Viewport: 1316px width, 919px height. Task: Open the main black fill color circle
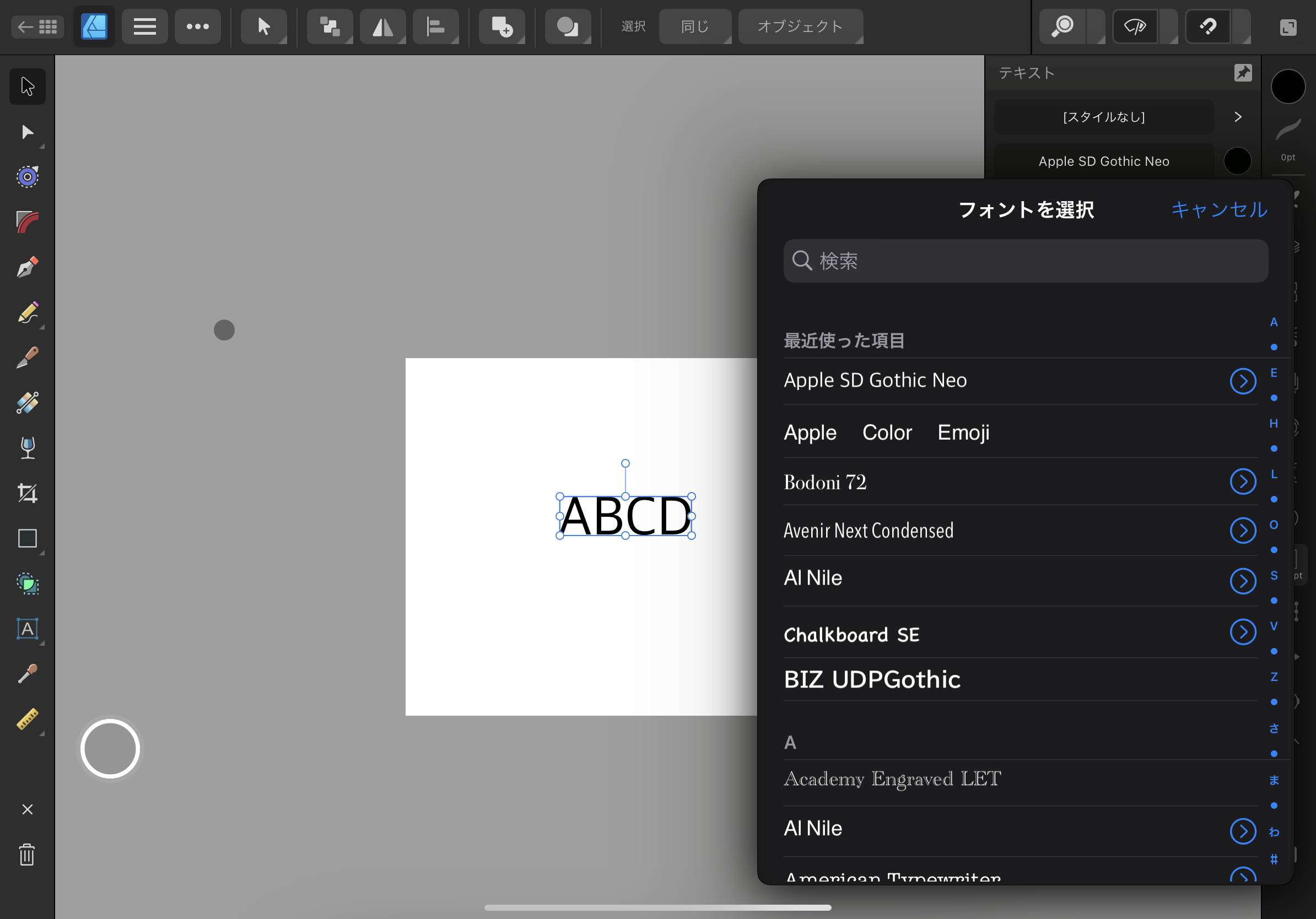click(1288, 87)
